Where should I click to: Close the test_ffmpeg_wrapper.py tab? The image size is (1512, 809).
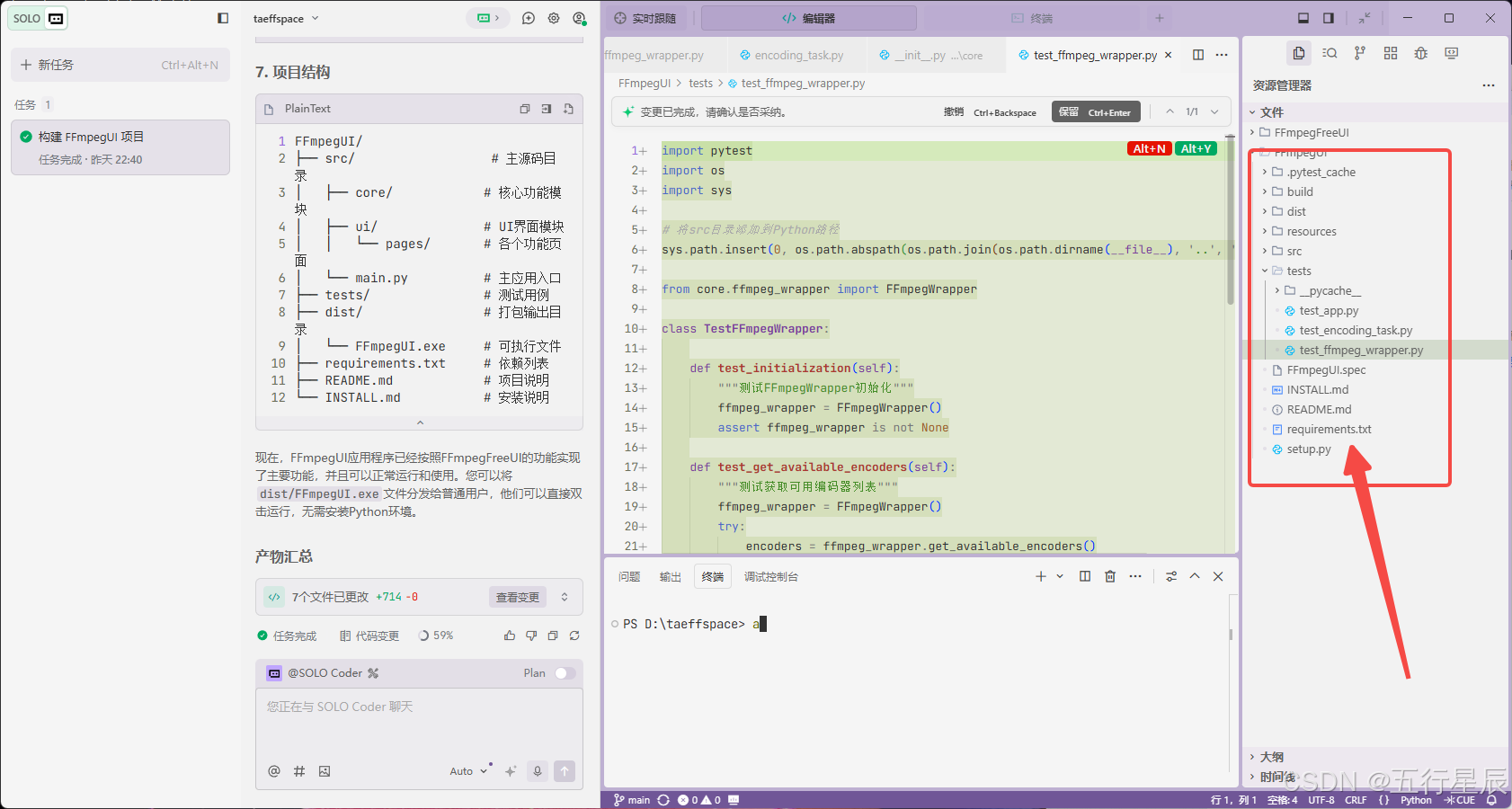click(x=1168, y=55)
